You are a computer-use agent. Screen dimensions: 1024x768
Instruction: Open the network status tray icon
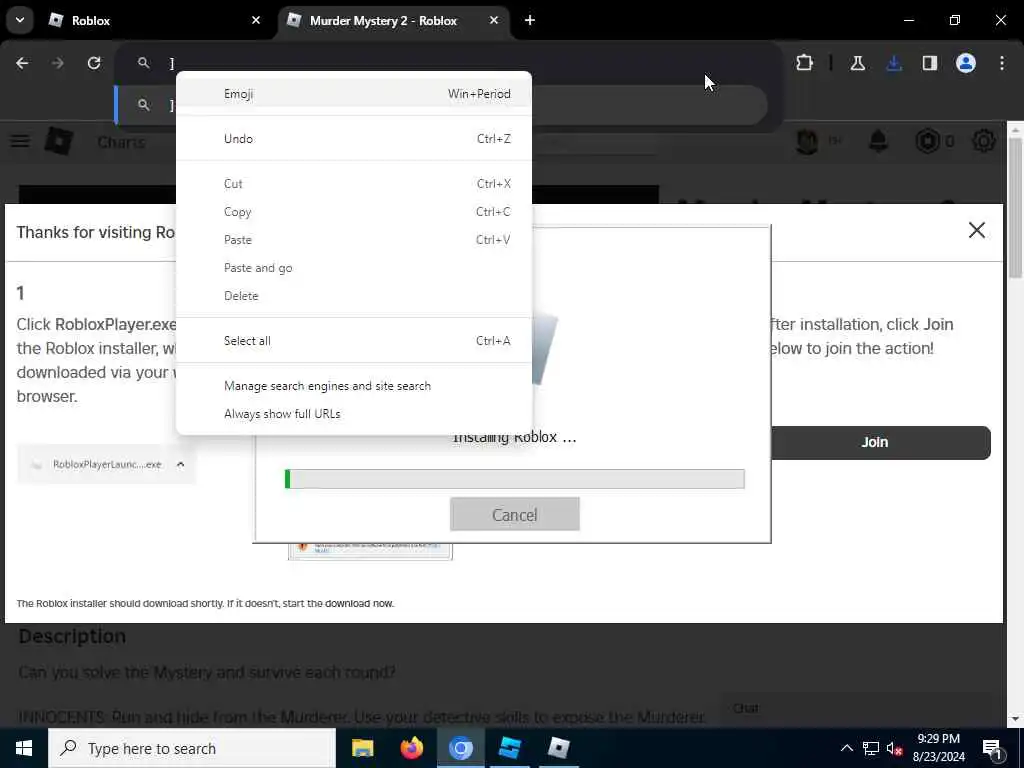[871, 748]
